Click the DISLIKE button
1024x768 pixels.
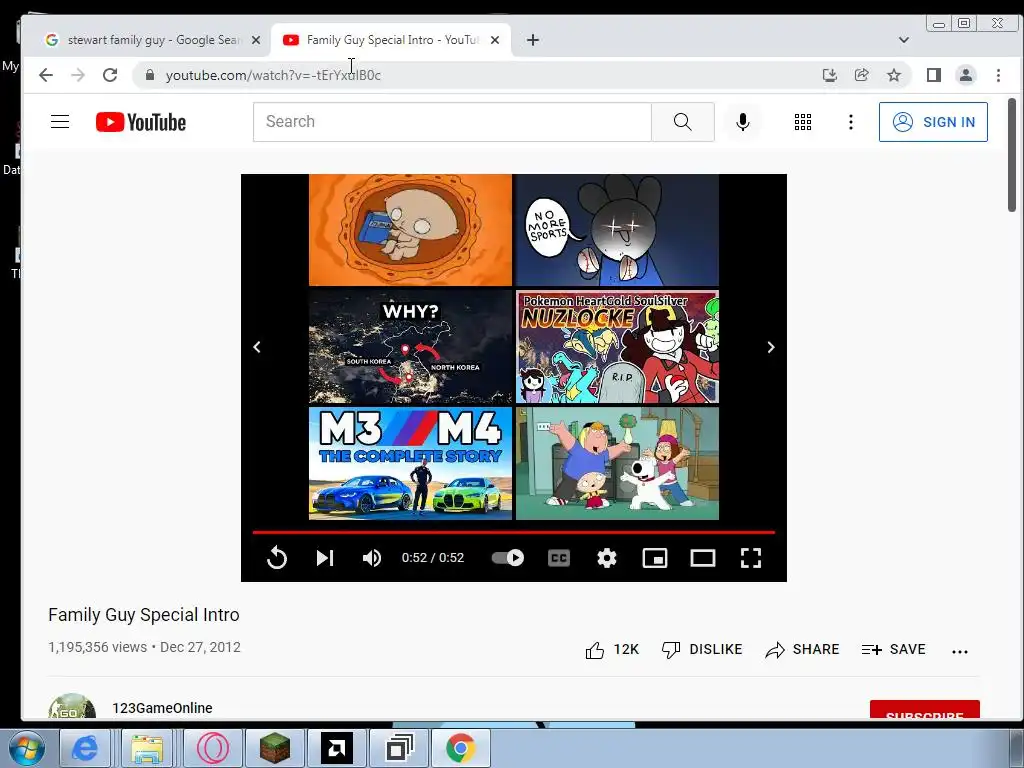[x=702, y=650]
